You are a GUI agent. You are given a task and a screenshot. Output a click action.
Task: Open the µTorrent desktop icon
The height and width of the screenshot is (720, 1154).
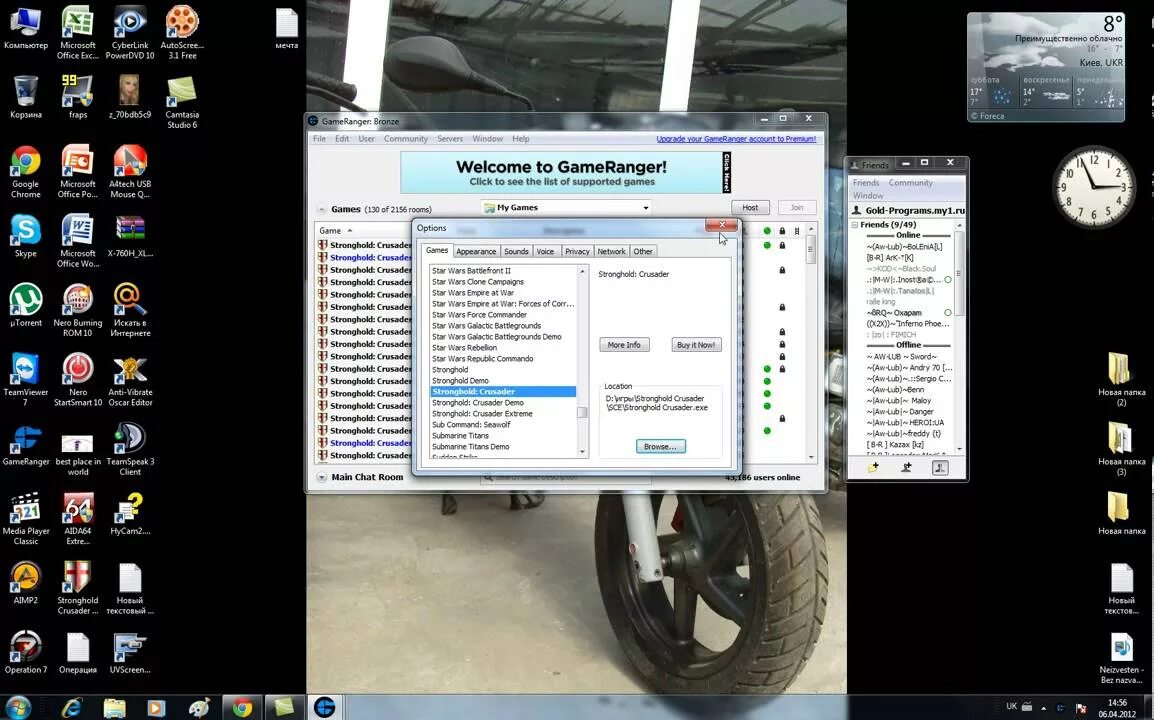pyautogui.click(x=25, y=306)
